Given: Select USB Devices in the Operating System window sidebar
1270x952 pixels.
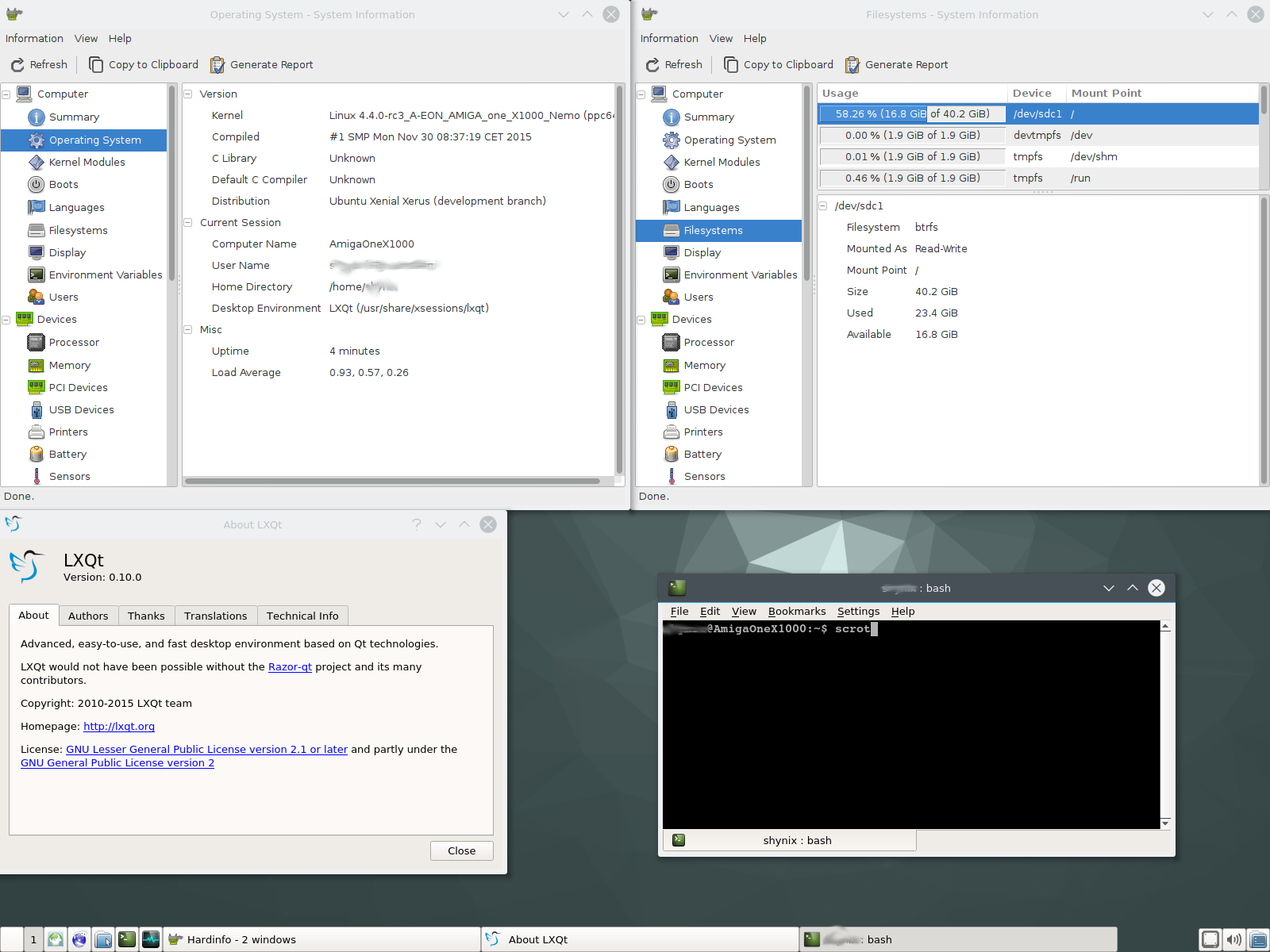Looking at the screenshot, I should pos(81,409).
